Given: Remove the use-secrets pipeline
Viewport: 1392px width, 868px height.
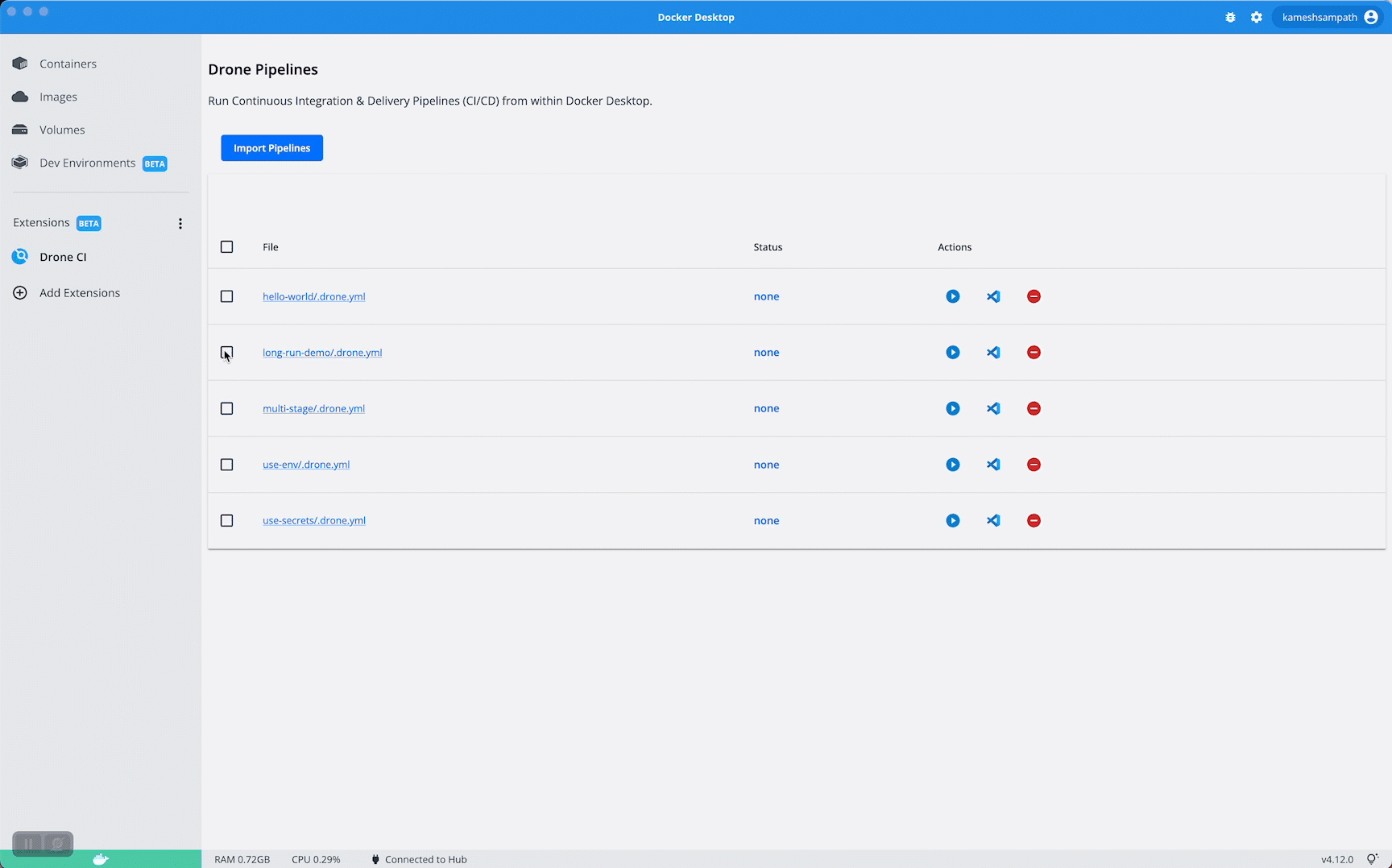Looking at the screenshot, I should 1034,521.
